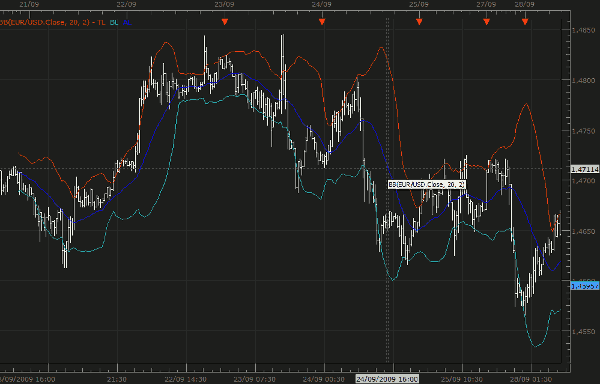Click the BB(EUR/USD.Close, 20, 2) legend title
The height and width of the screenshot is (384, 600).
coord(45,23)
